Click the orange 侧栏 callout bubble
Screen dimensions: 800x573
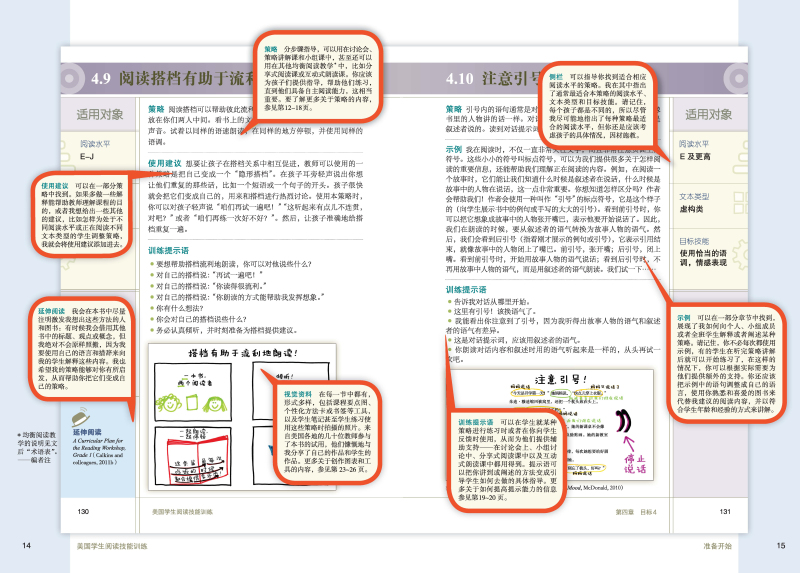pyautogui.click(x=598, y=105)
